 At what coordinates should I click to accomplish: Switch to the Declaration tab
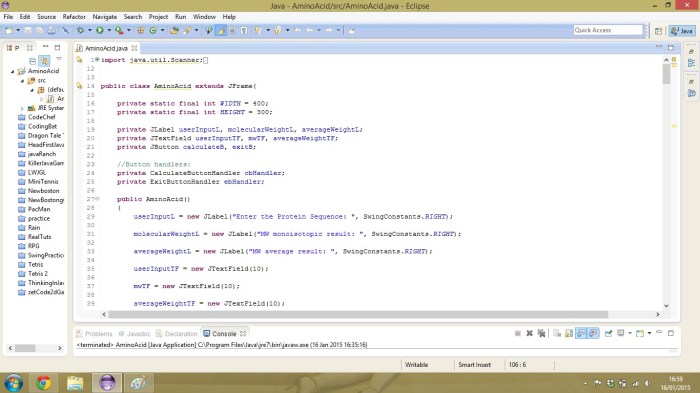point(176,334)
